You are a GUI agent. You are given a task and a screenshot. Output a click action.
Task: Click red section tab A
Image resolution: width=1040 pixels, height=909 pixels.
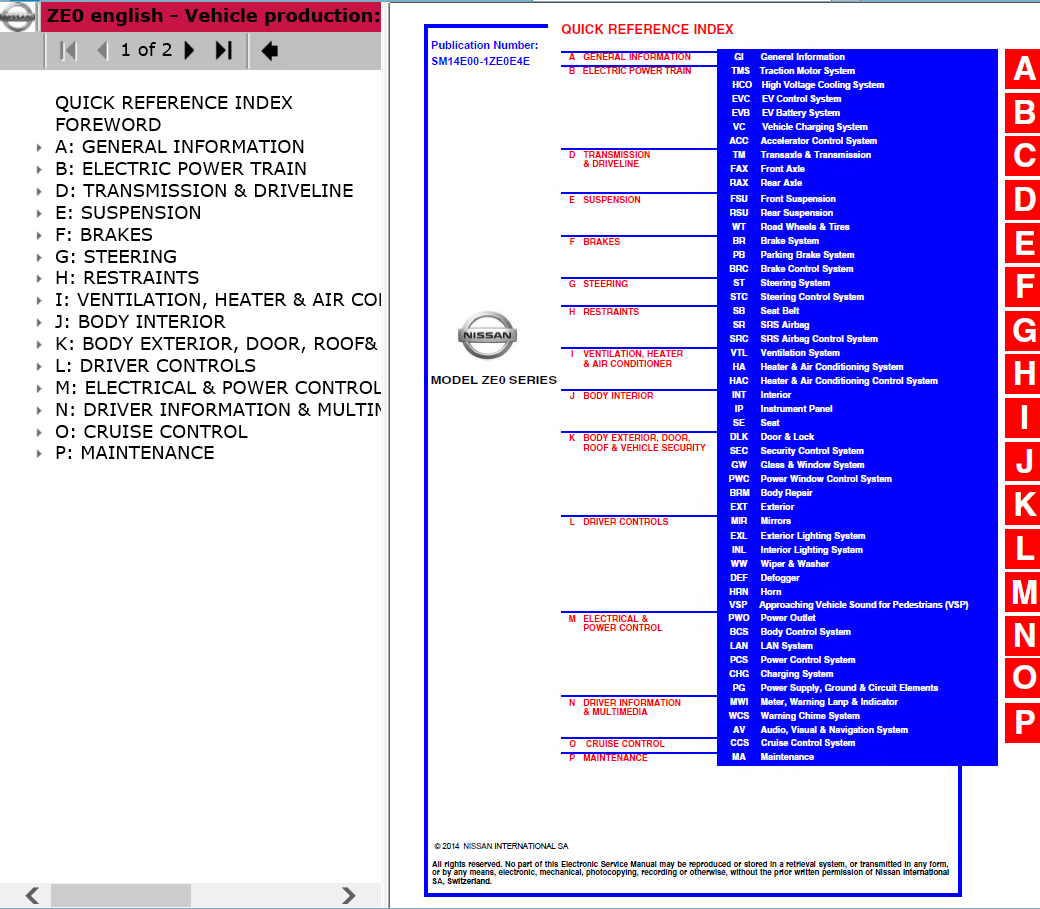click(x=1023, y=69)
